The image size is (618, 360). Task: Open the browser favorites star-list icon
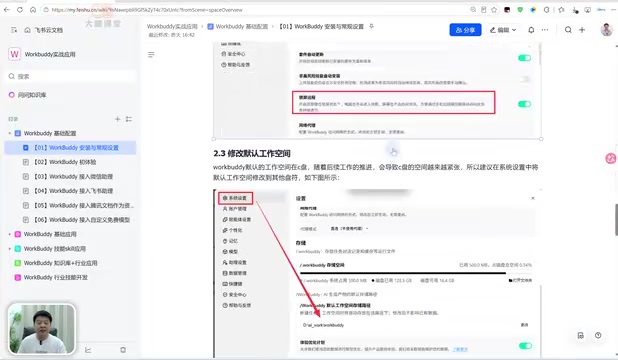tap(561, 10)
